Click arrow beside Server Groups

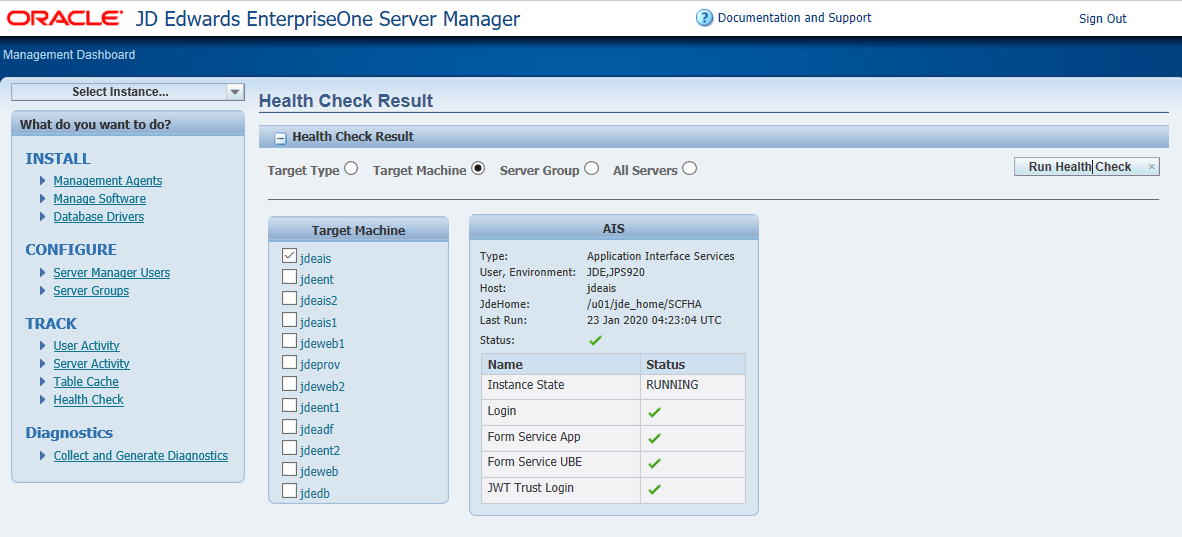[x=42, y=291]
